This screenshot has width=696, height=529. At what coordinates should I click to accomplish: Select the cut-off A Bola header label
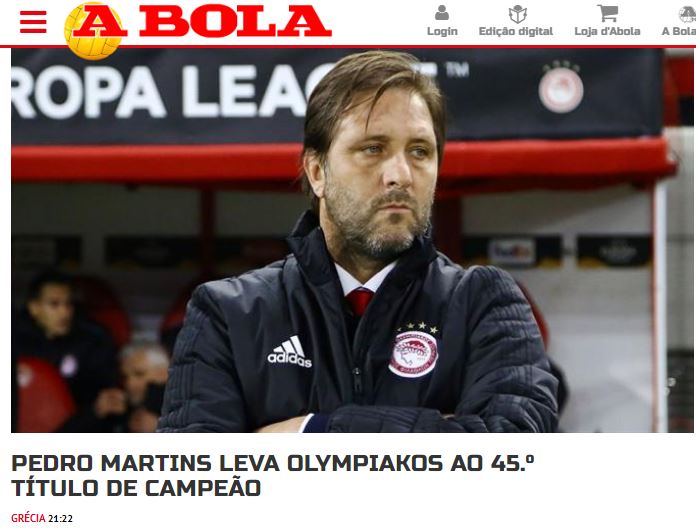tap(679, 32)
